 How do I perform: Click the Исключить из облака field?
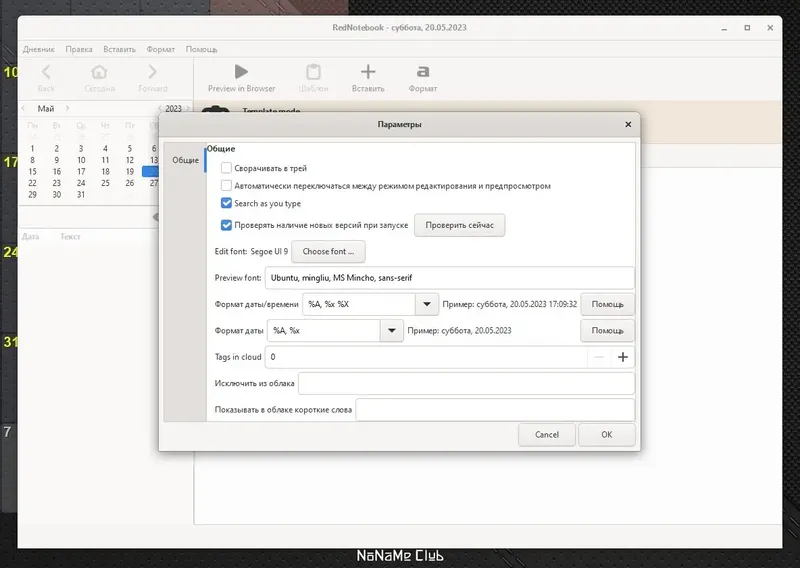coord(466,384)
